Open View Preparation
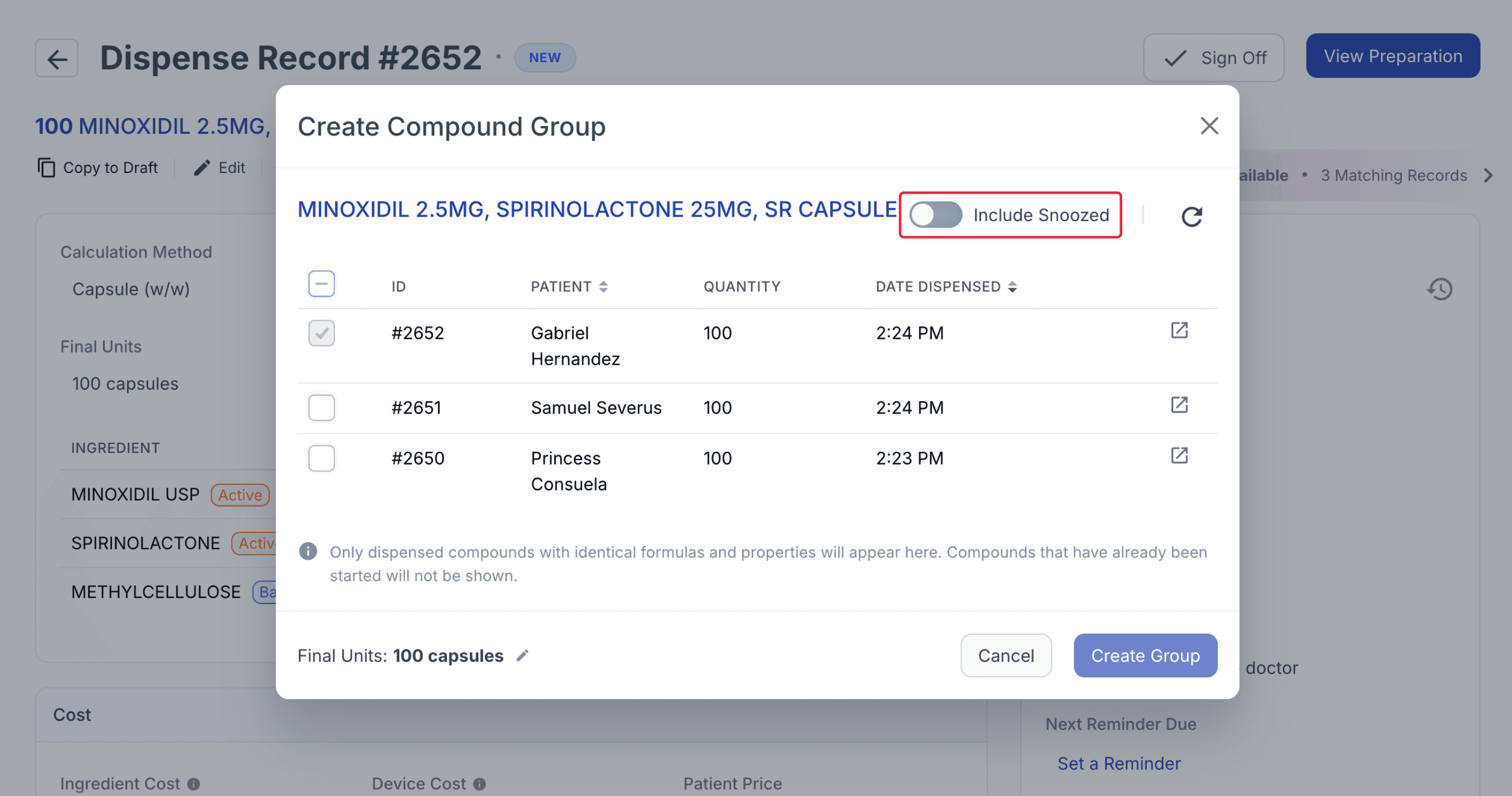Viewport: 1512px width, 796px height. pyautogui.click(x=1392, y=56)
